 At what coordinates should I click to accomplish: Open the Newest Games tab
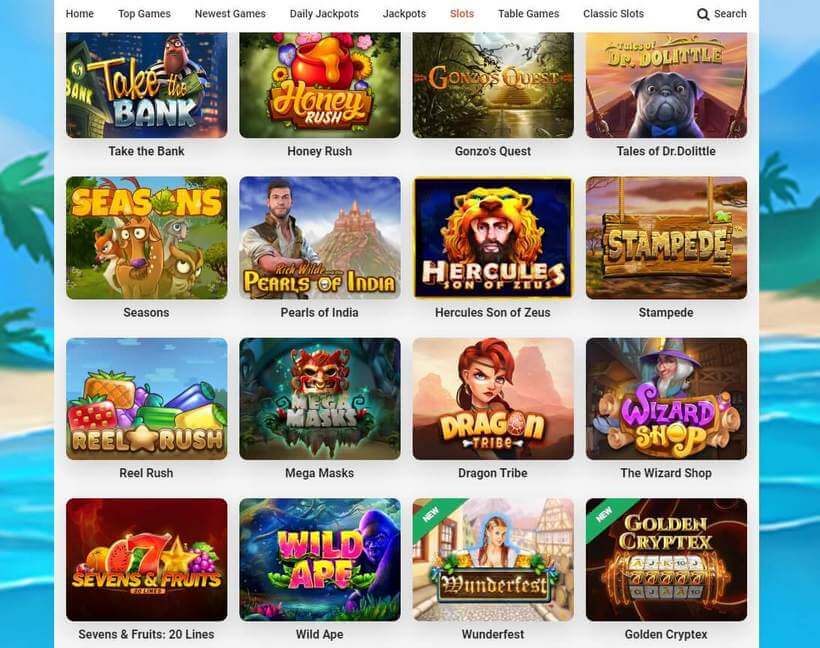[230, 14]
